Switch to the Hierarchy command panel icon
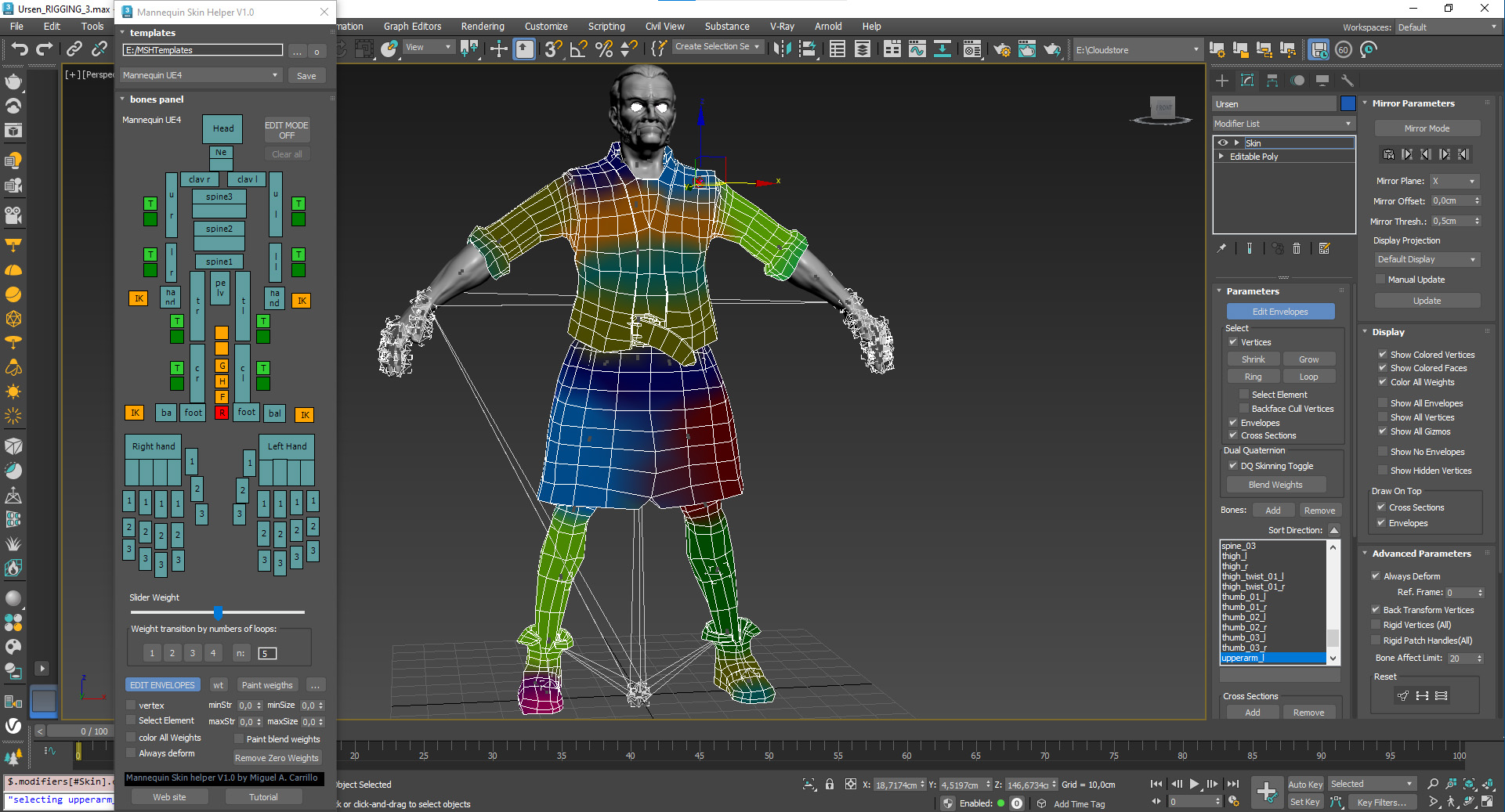 pos(1272,81)
